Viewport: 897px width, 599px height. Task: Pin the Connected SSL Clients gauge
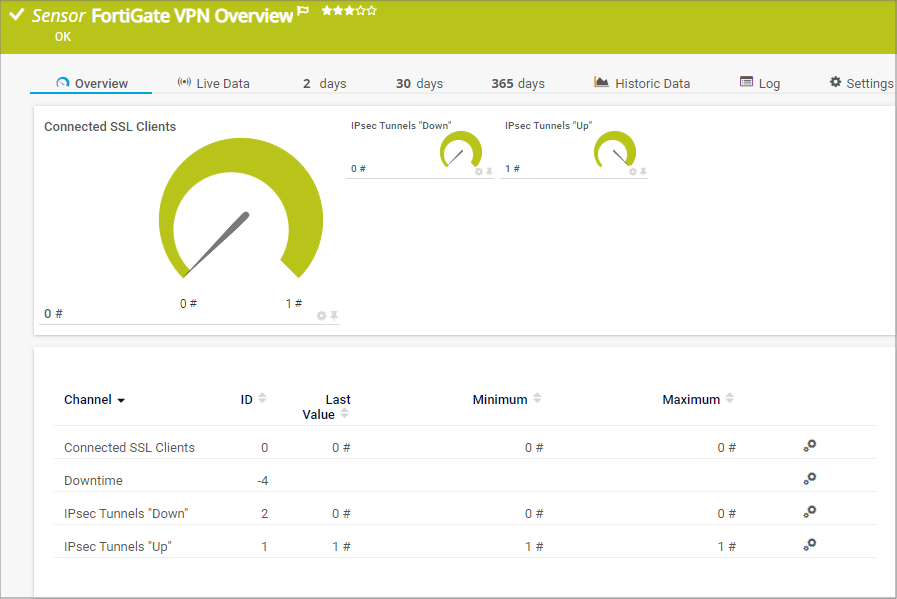pyautogui.click(x=334, y=316)
